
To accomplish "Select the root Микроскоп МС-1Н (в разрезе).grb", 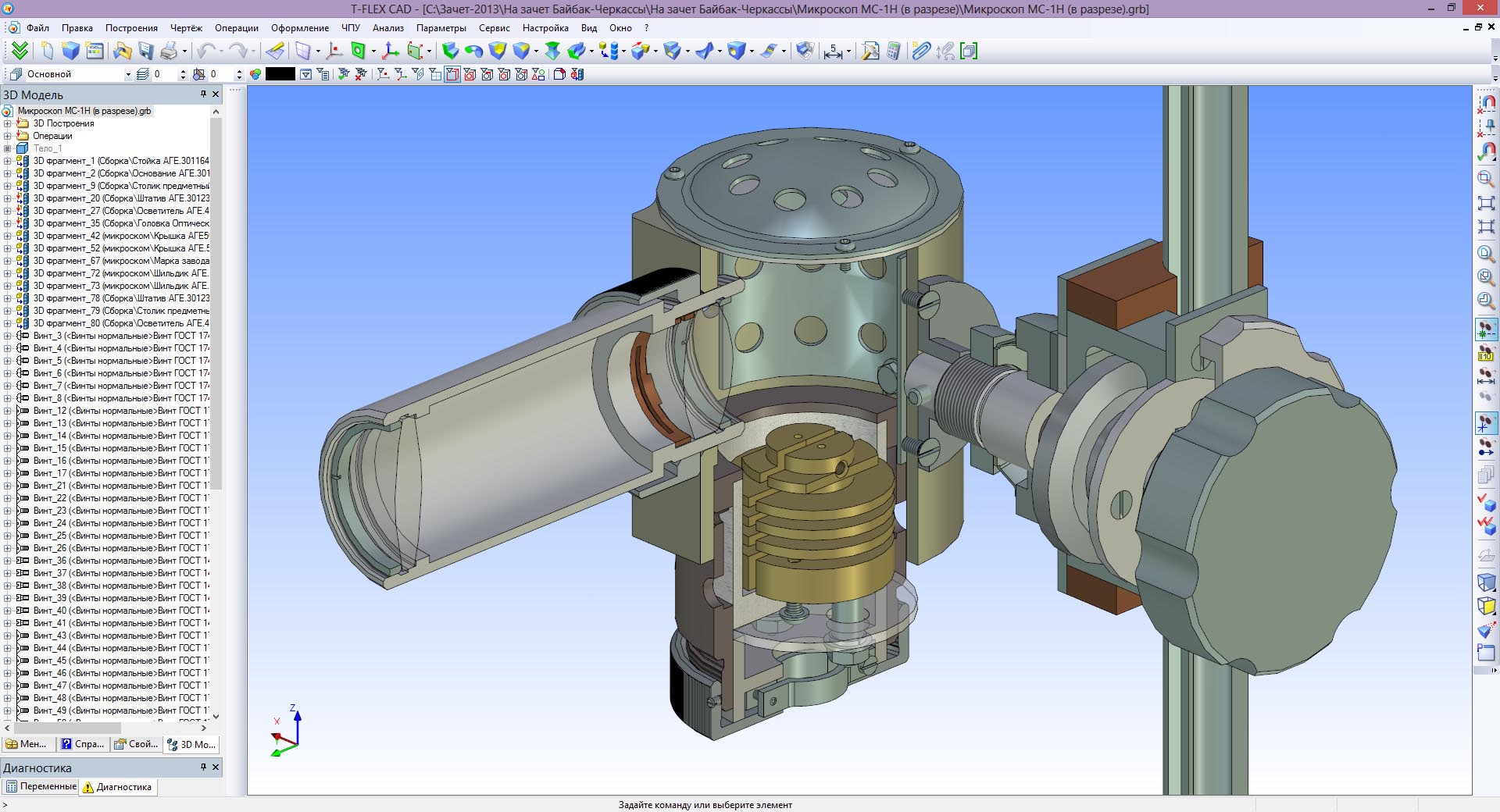I will [84, 111].
